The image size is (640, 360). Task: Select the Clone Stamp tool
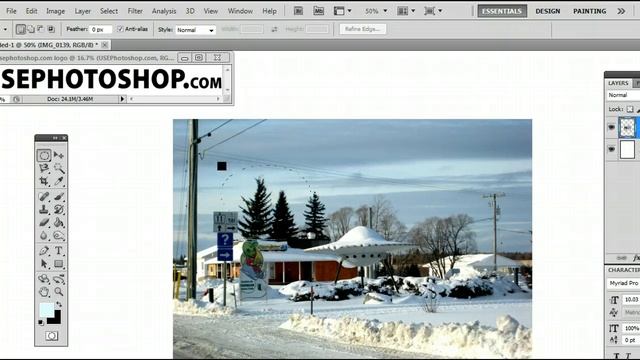44,209
